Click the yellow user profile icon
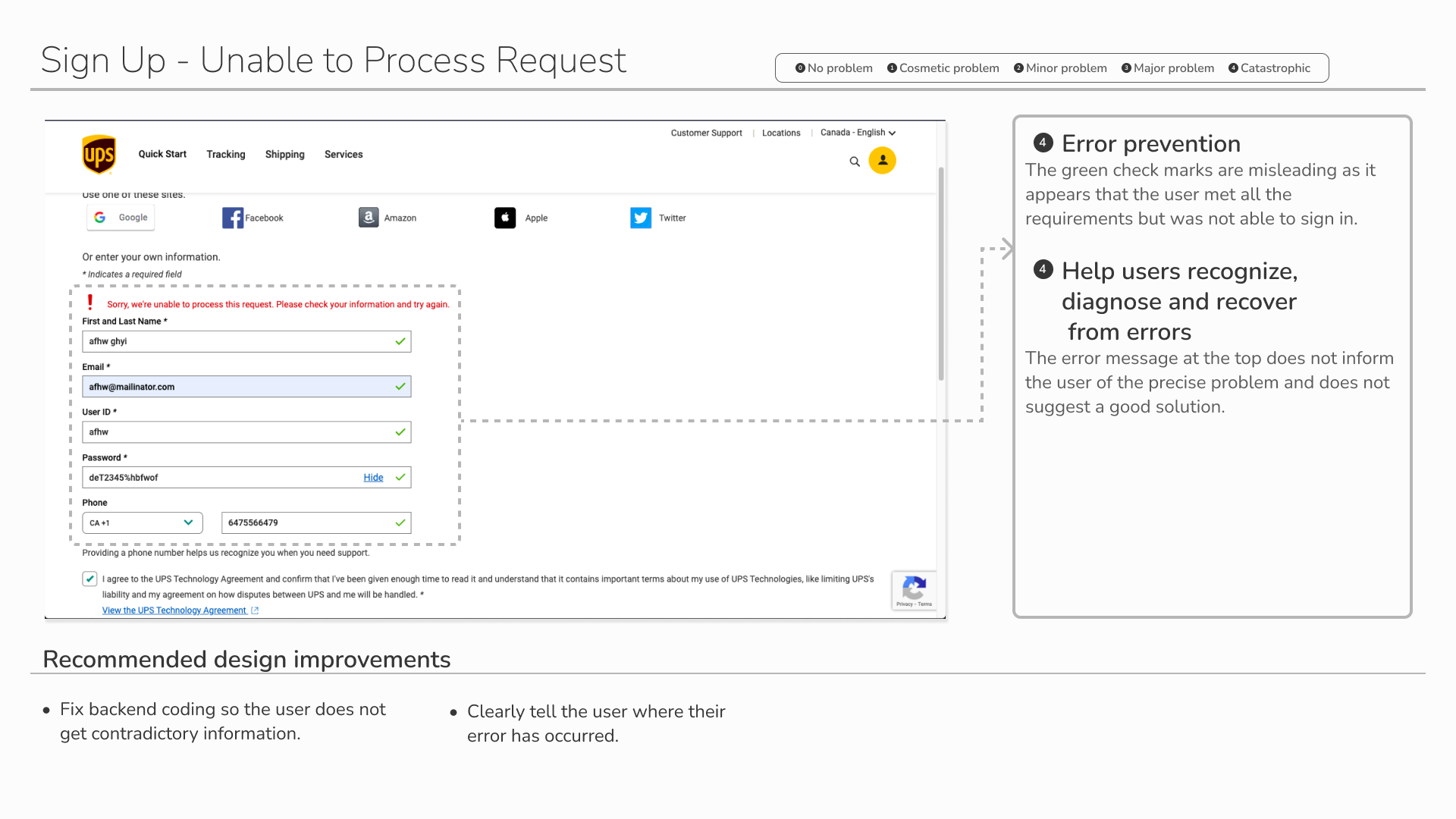This screenshot has width=1456, height=819. [882, 161]
